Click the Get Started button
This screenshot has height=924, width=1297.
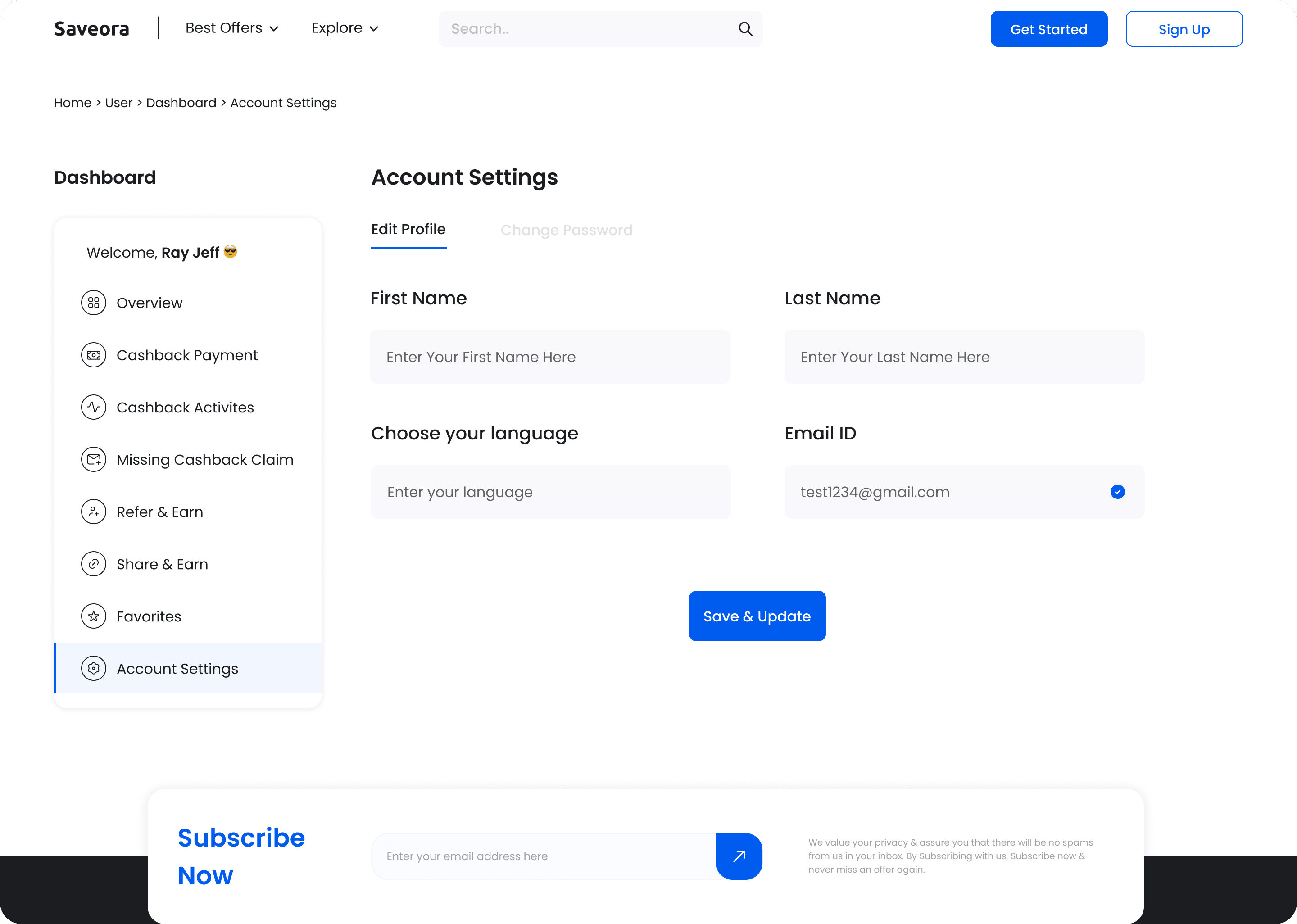(1048, 29)
